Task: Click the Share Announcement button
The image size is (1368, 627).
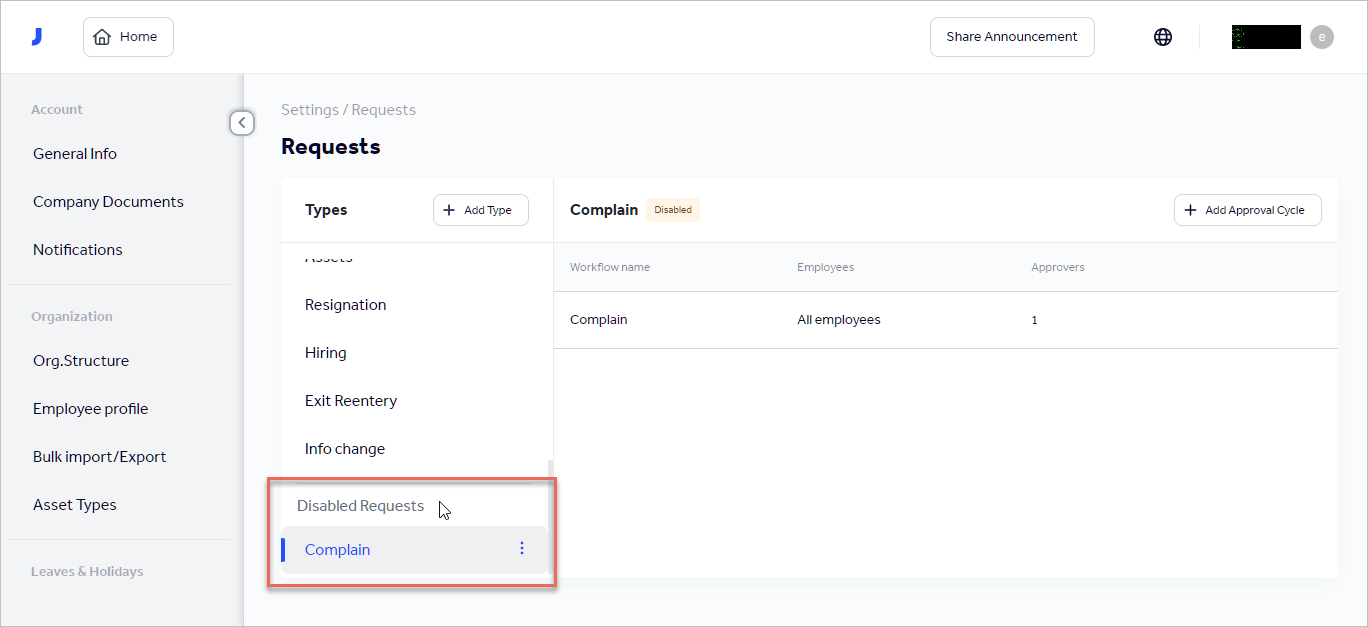Action: (1011, 36)
